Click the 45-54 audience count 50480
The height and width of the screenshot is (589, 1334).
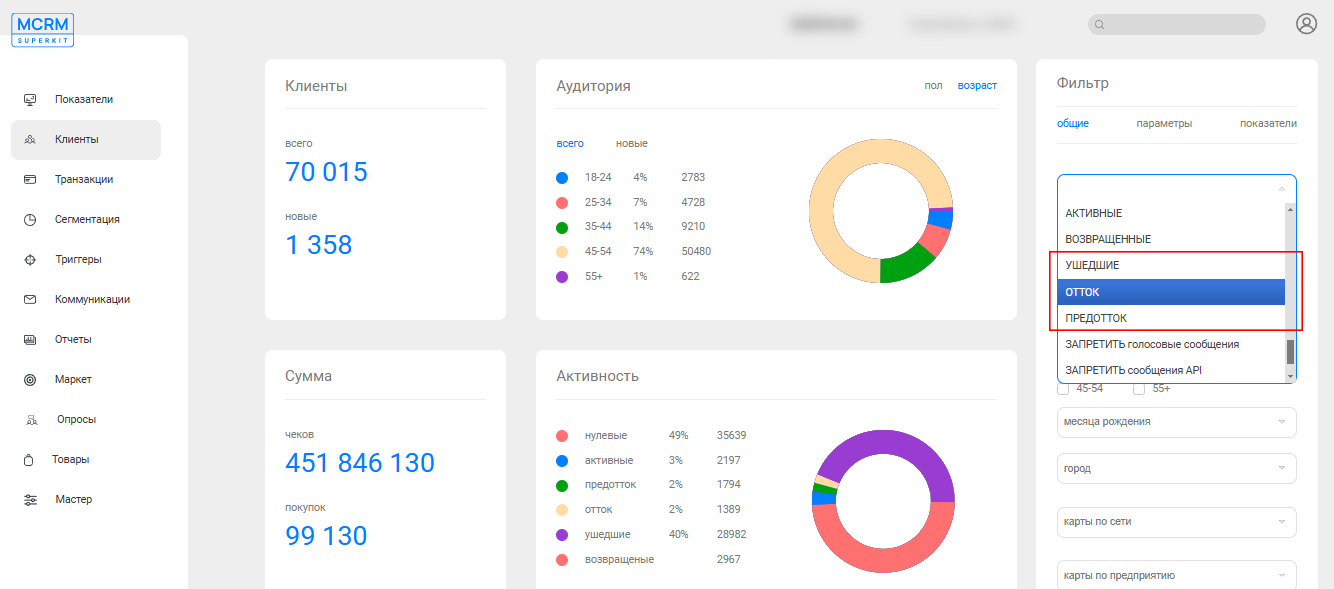[x=696, y=252]
